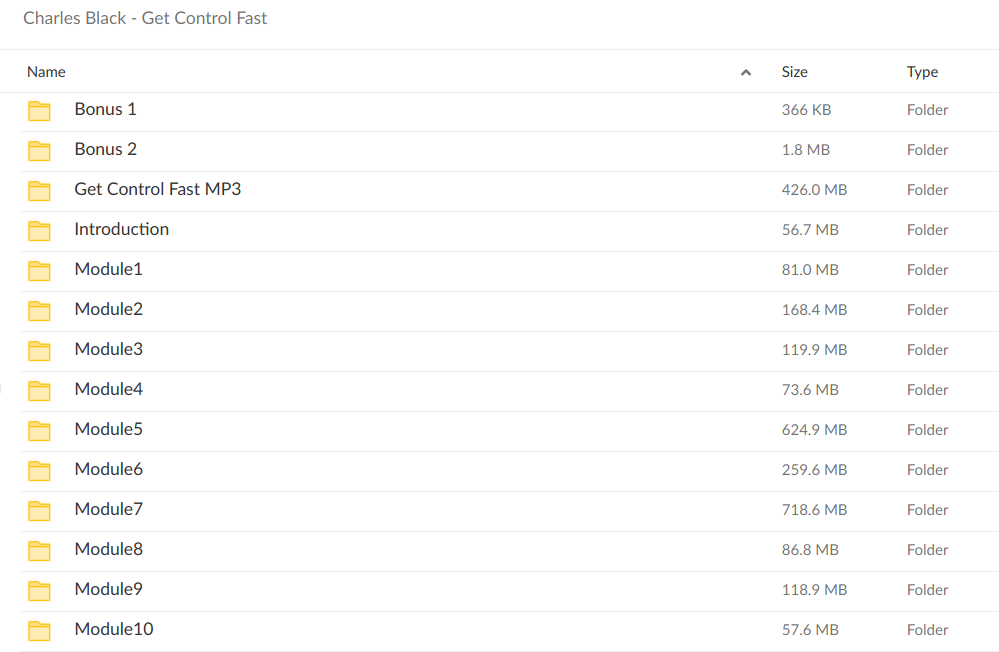Click the Charles Black - Get Control Fast title
This screenshot has height=652, width=999.
tap(145, 18)
